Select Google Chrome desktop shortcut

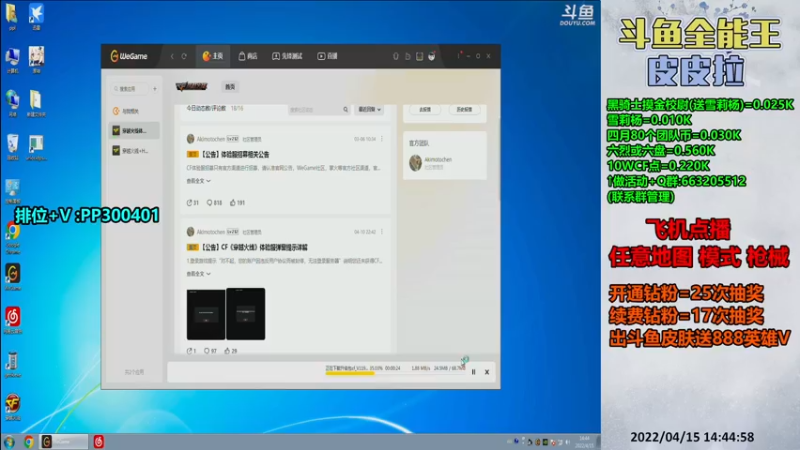13,238
